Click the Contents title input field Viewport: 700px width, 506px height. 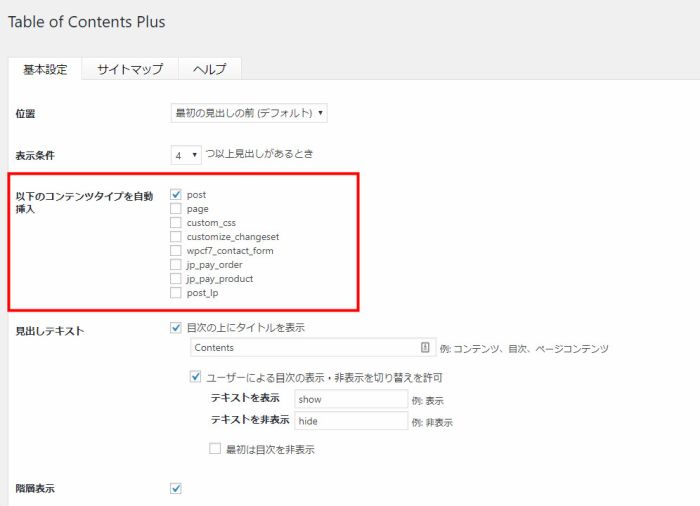click(313, 347)
